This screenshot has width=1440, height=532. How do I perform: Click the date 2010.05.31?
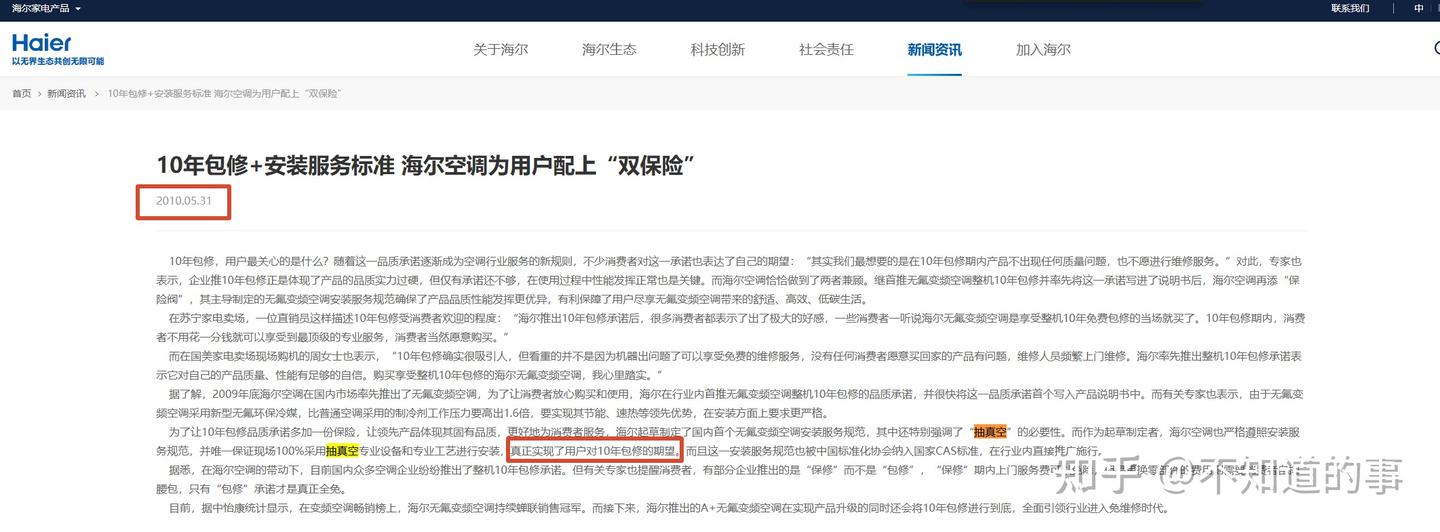184,201
